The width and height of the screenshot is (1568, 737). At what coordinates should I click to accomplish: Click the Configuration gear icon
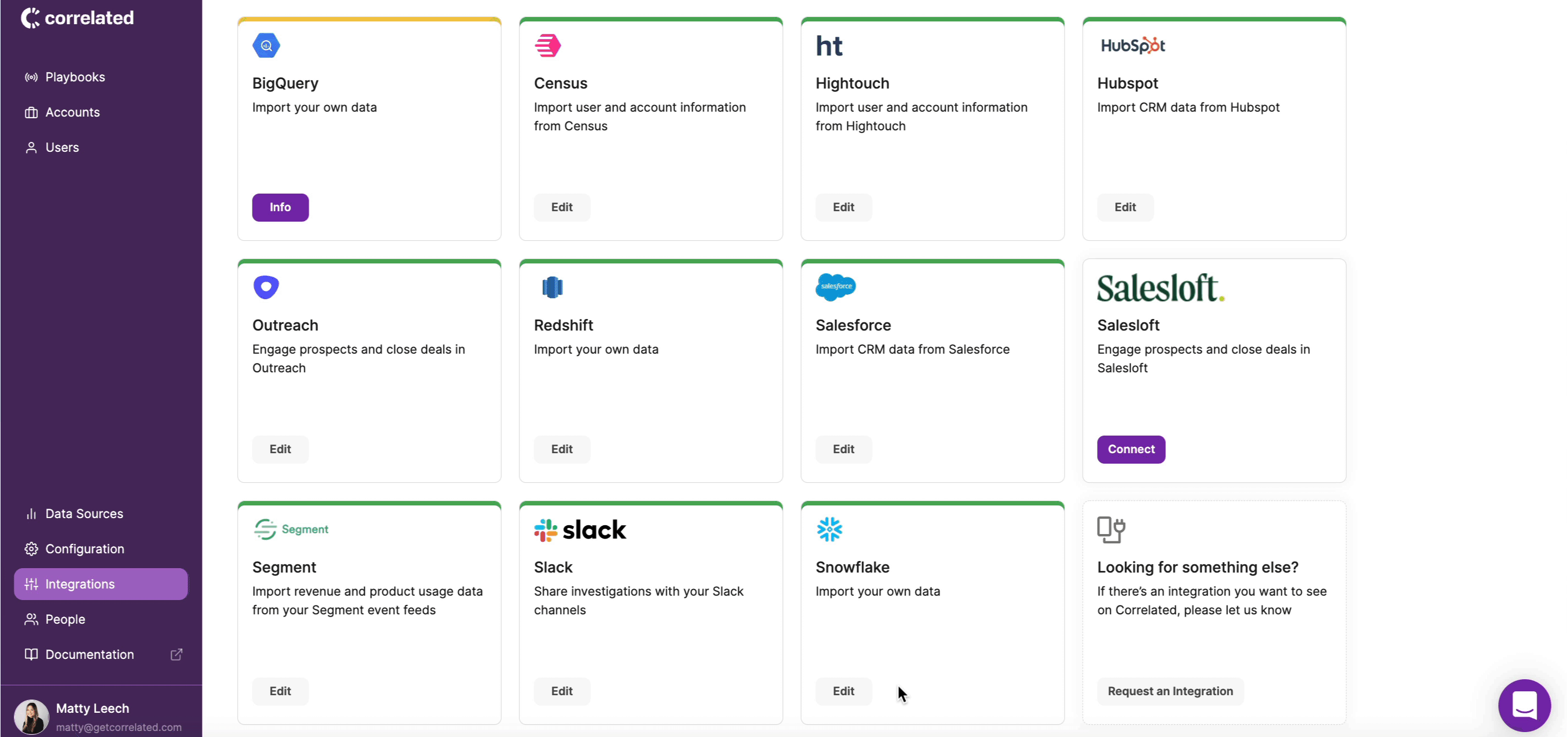coord(31,549)
